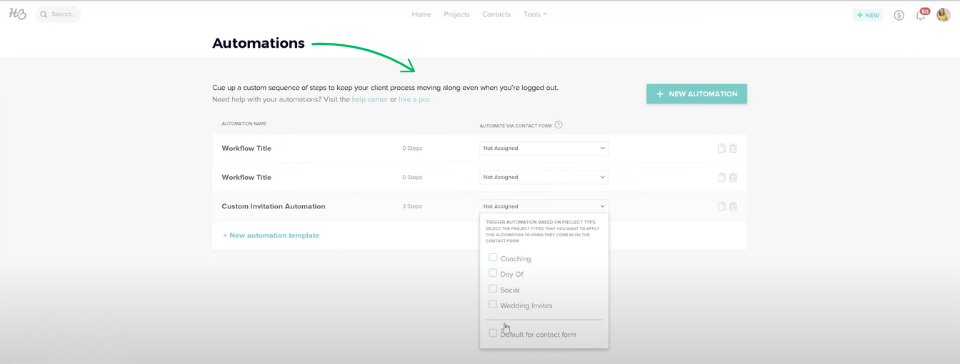960x364 pixels.
Task: Duplicate the second Workflow Title automation
Action: pos(722,177)
